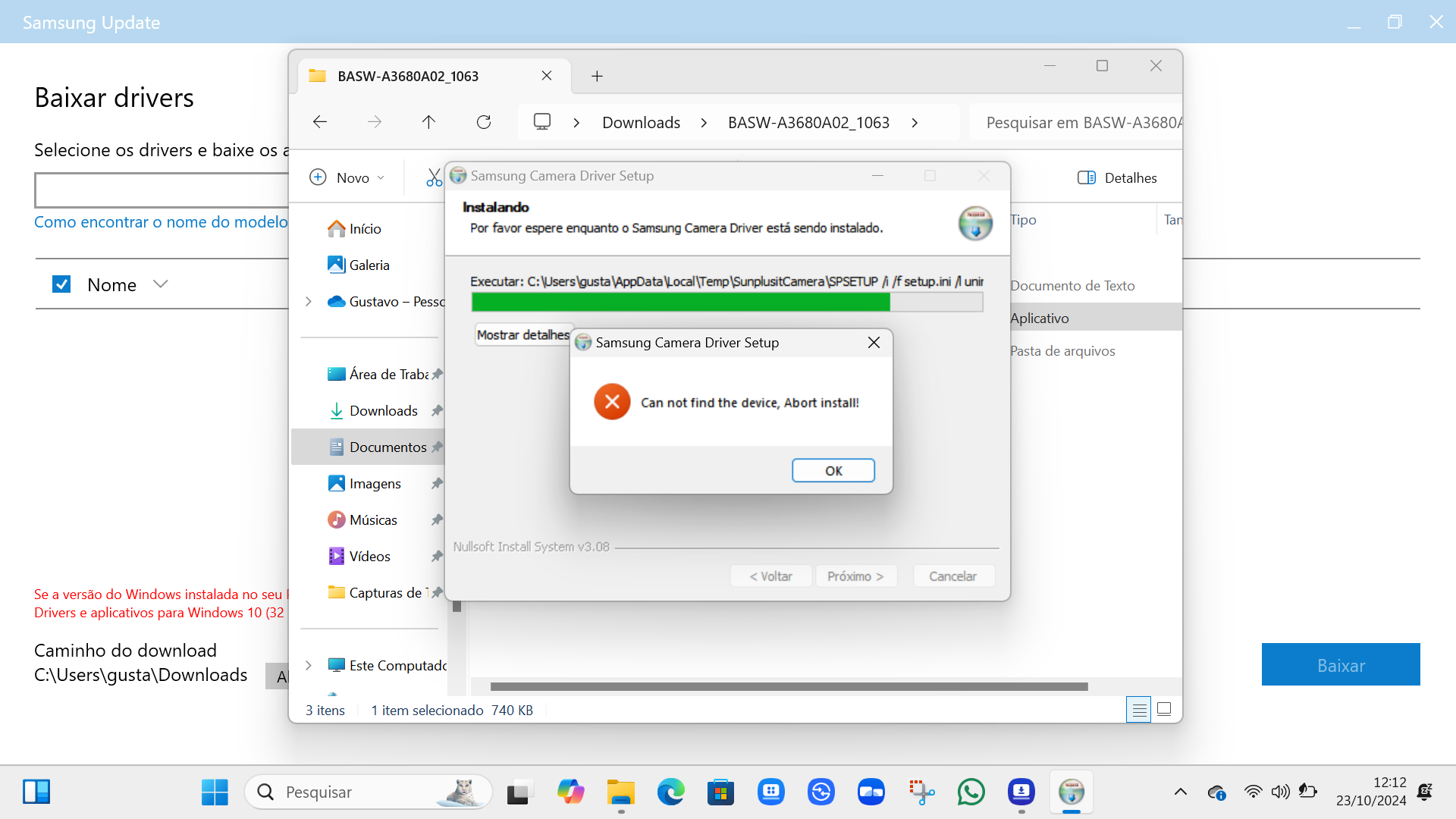Click OK in the error dialog
Screen dimensions: 1456x819
(x=833, y=470)
